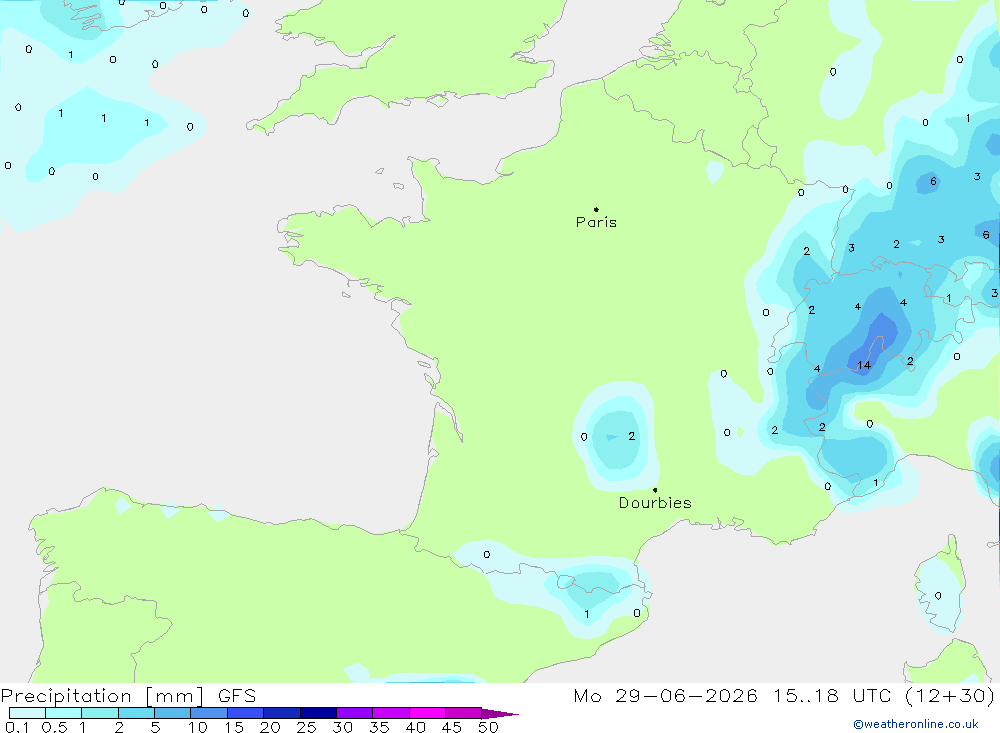
Task: Click the 14 mm precipitation value
Action: (864, 366)
